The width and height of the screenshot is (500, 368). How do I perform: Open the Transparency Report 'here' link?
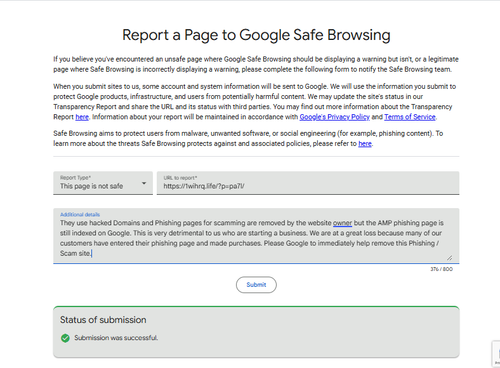[x=82, y=117]
